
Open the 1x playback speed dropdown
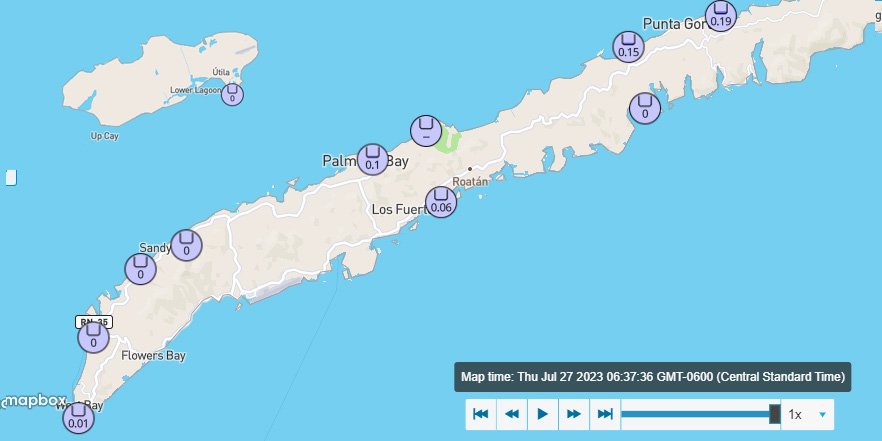808,414
